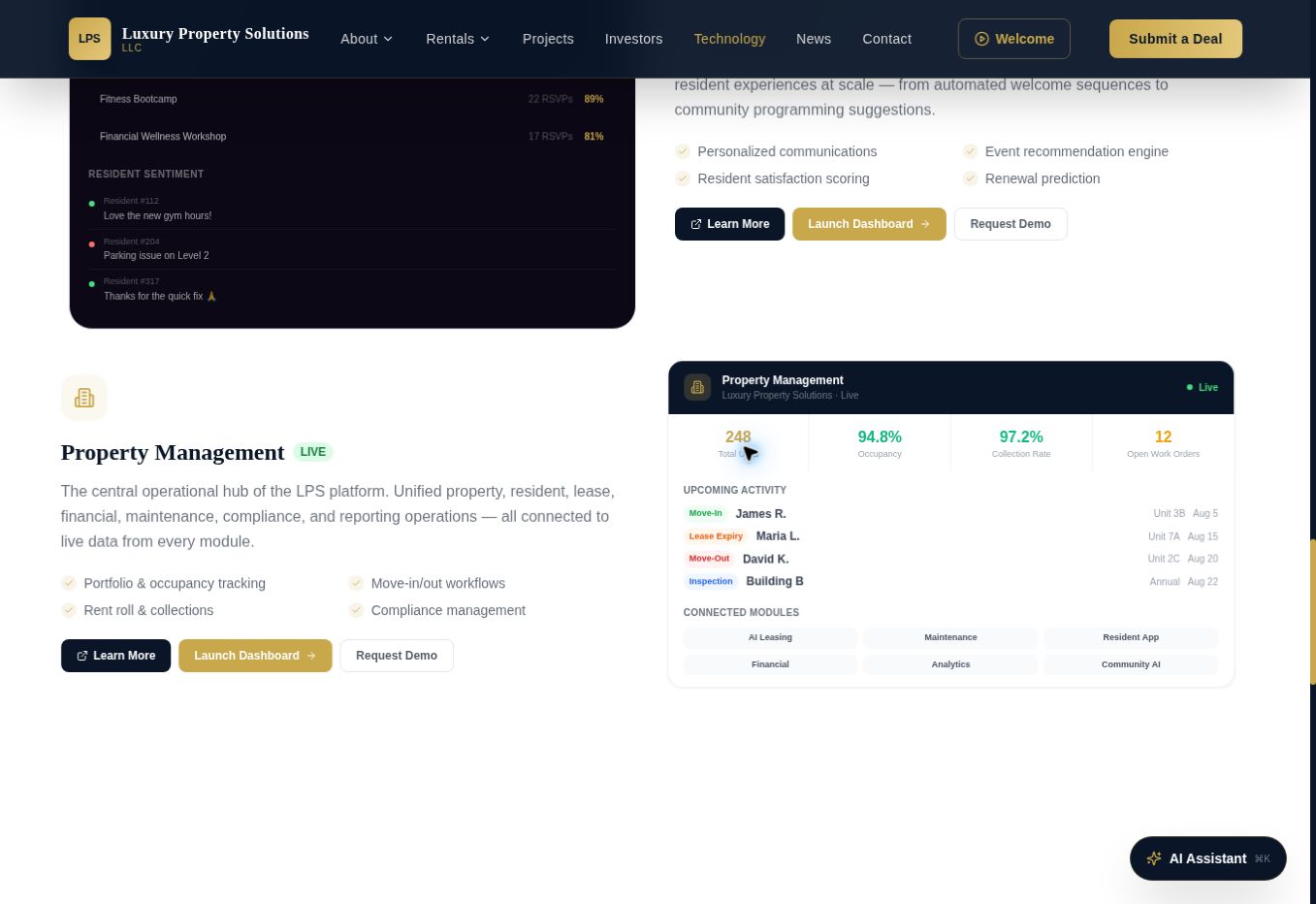
Task: Click the play icon inside Welcome button
Action: tap(981, 39)
